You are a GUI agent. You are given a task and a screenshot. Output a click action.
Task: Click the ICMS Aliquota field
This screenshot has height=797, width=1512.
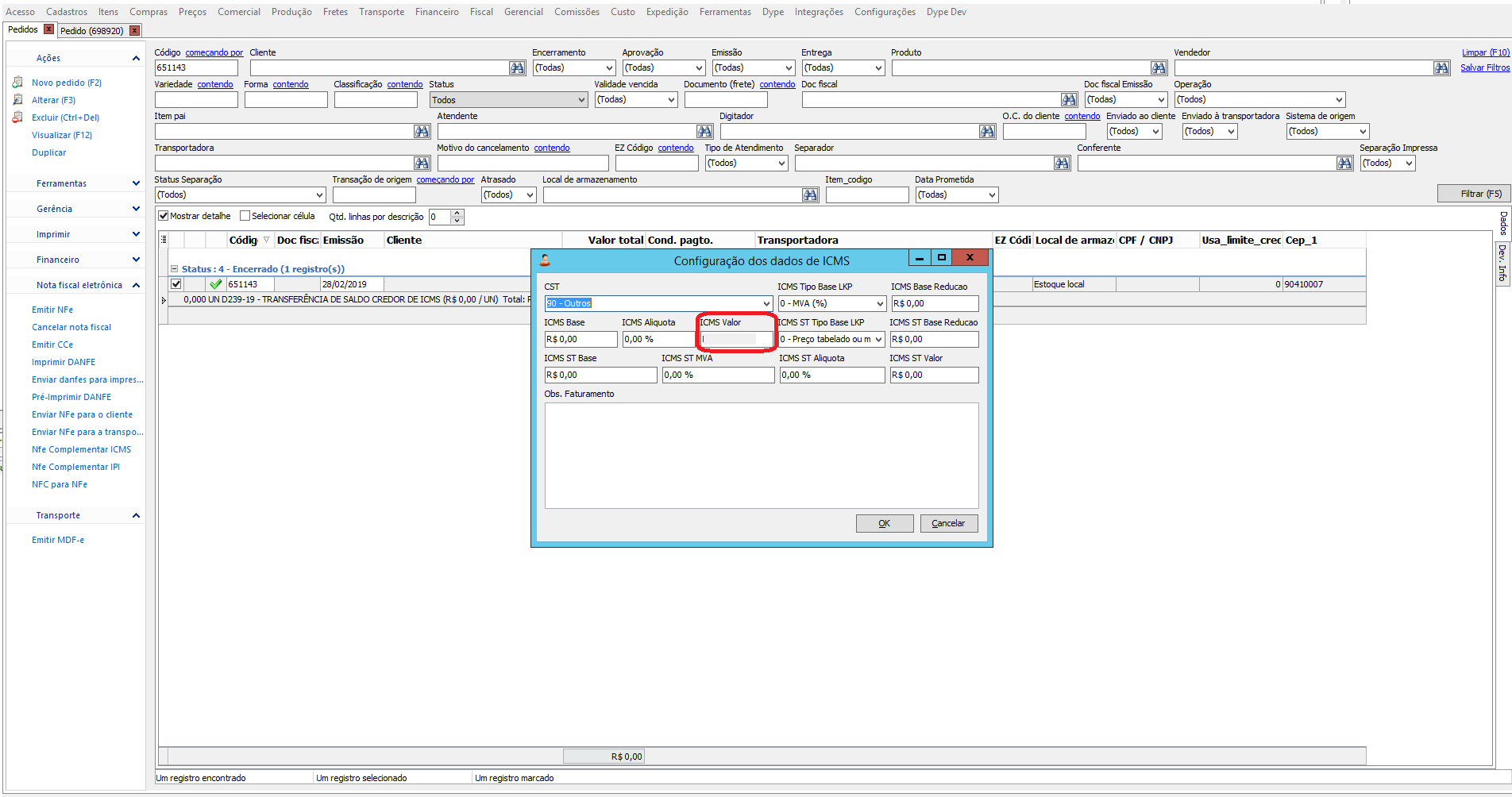(x=658, y=339)
